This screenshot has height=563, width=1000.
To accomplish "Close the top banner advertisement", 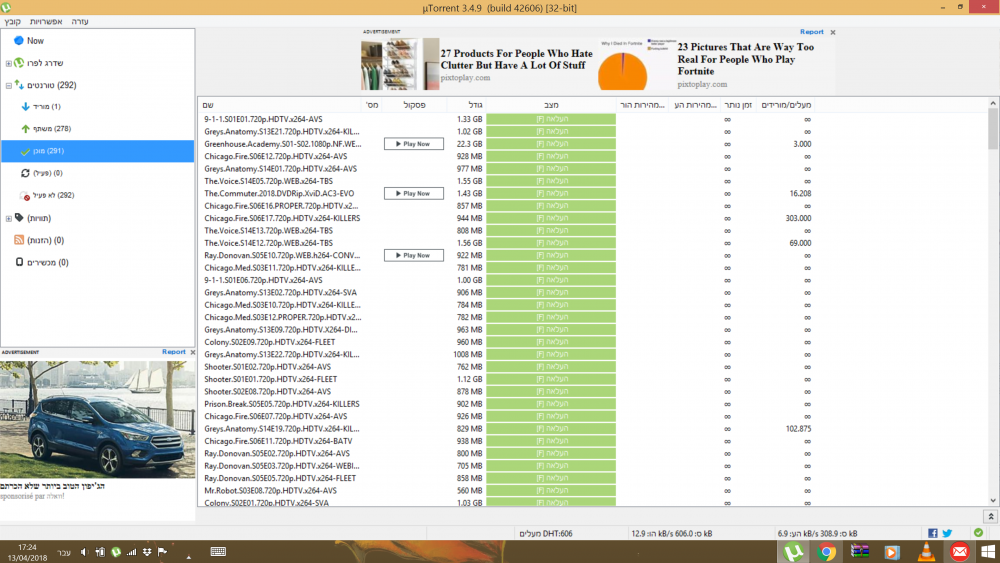I will click(x=833, y=32).
